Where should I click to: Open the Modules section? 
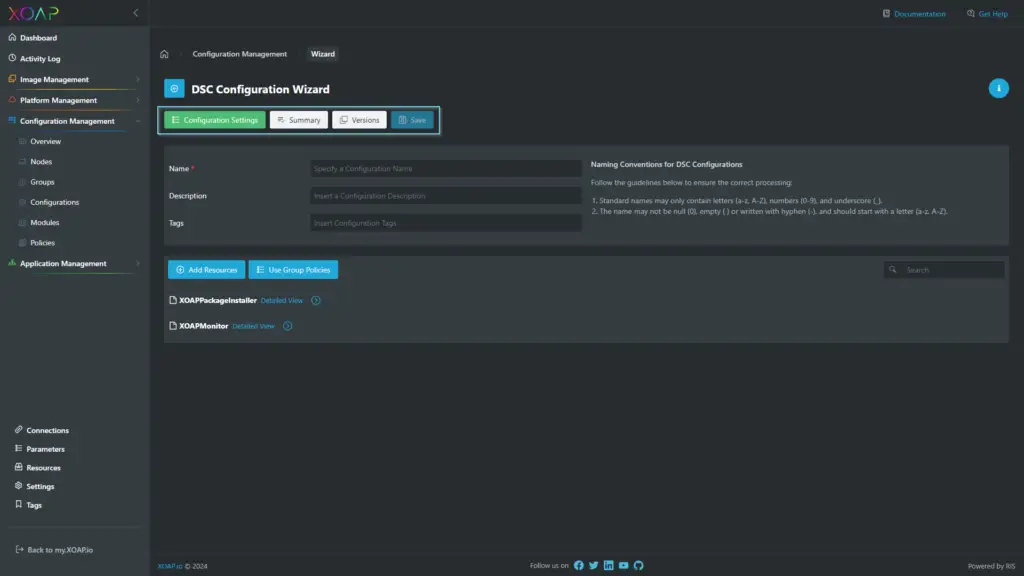(44, 223)
